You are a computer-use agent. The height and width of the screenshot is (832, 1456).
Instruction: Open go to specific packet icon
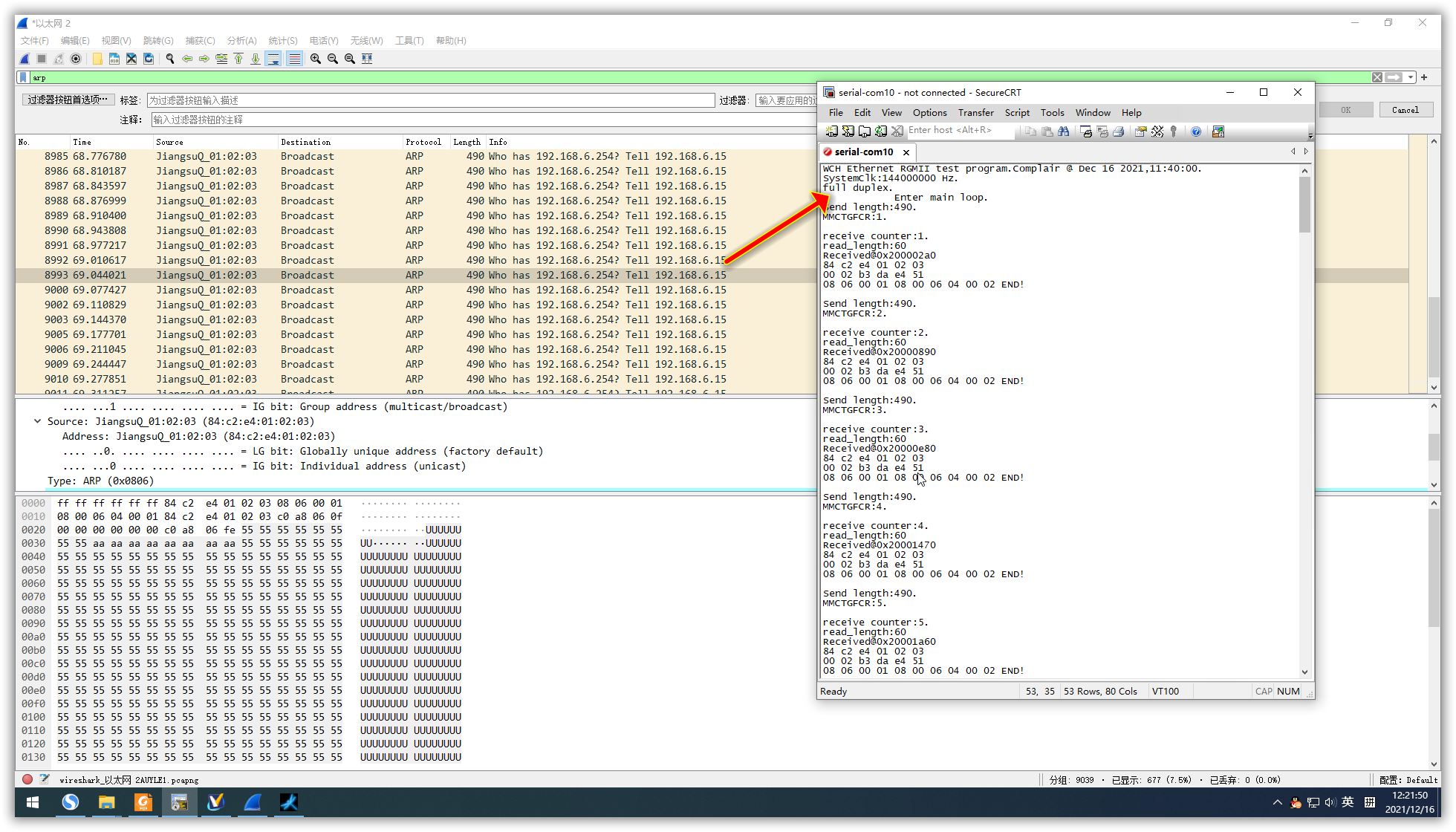tap(221, 59)
